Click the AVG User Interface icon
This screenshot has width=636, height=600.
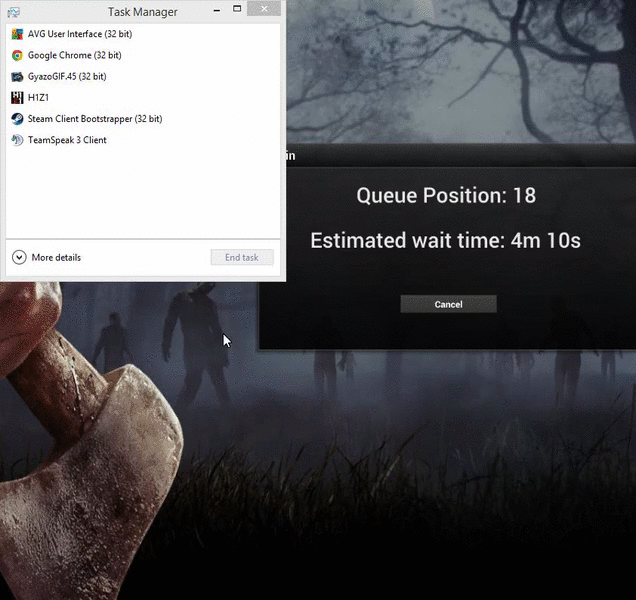click(17, 34)
